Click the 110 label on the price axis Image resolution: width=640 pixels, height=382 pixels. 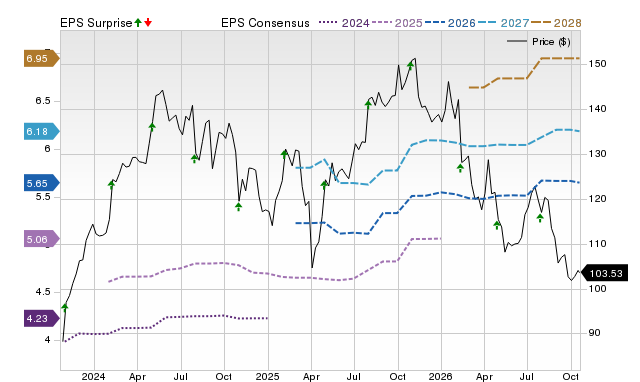(597, 244)
